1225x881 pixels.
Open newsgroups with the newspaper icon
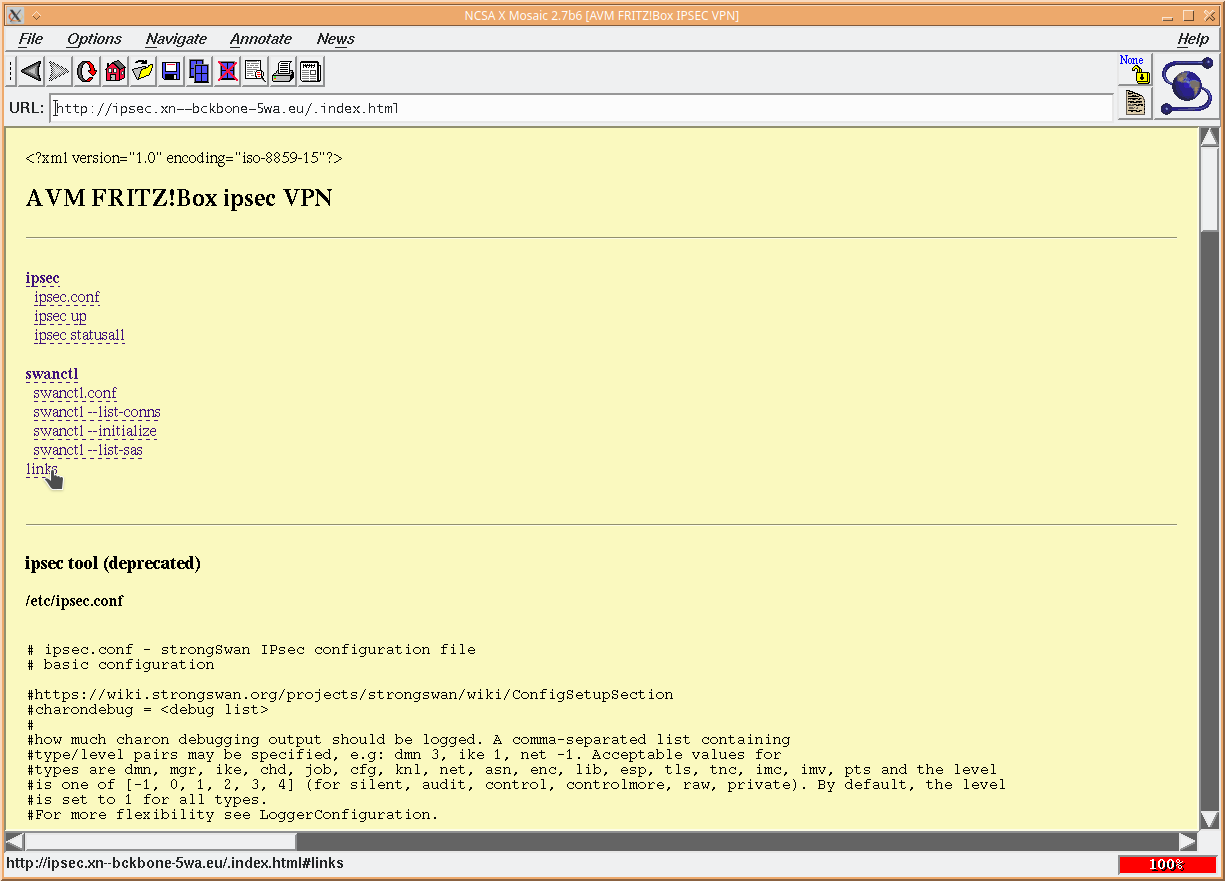pos(311,71)
